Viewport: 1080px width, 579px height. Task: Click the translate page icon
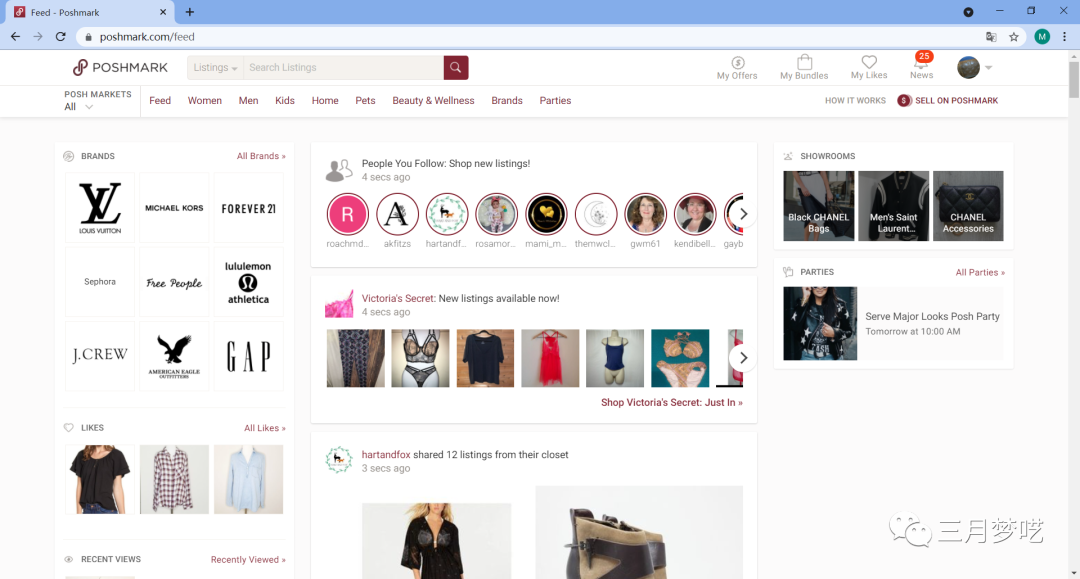coord(991,37)
